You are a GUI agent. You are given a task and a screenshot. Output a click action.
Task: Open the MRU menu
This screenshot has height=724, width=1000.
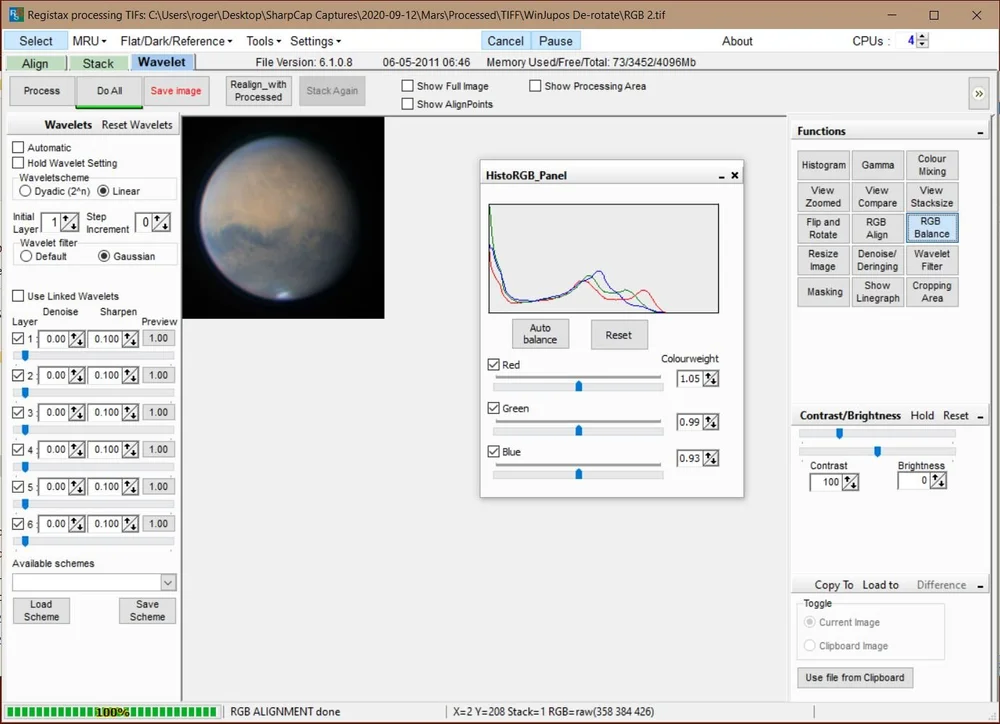tap(89, 41)
